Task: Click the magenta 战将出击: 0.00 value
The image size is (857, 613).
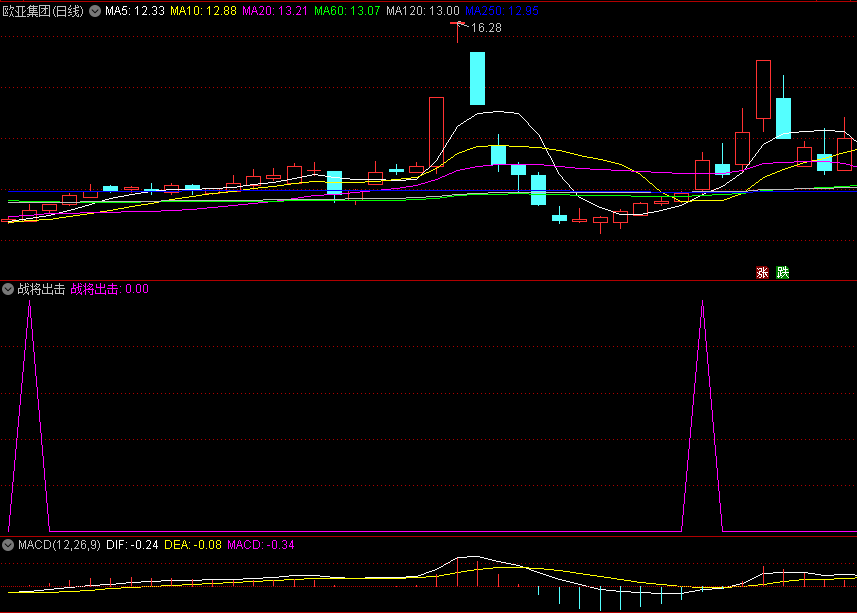Action: [110, 289]
